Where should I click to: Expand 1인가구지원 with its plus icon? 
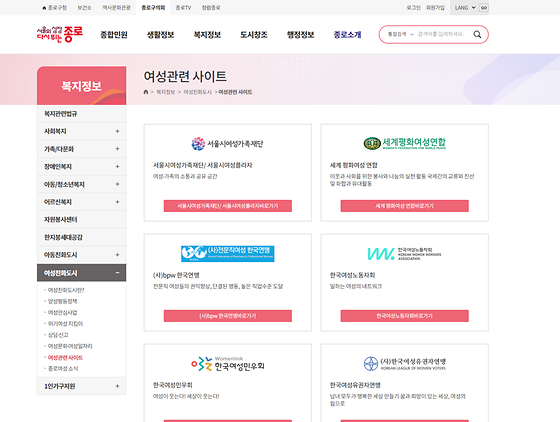[117, 386]
